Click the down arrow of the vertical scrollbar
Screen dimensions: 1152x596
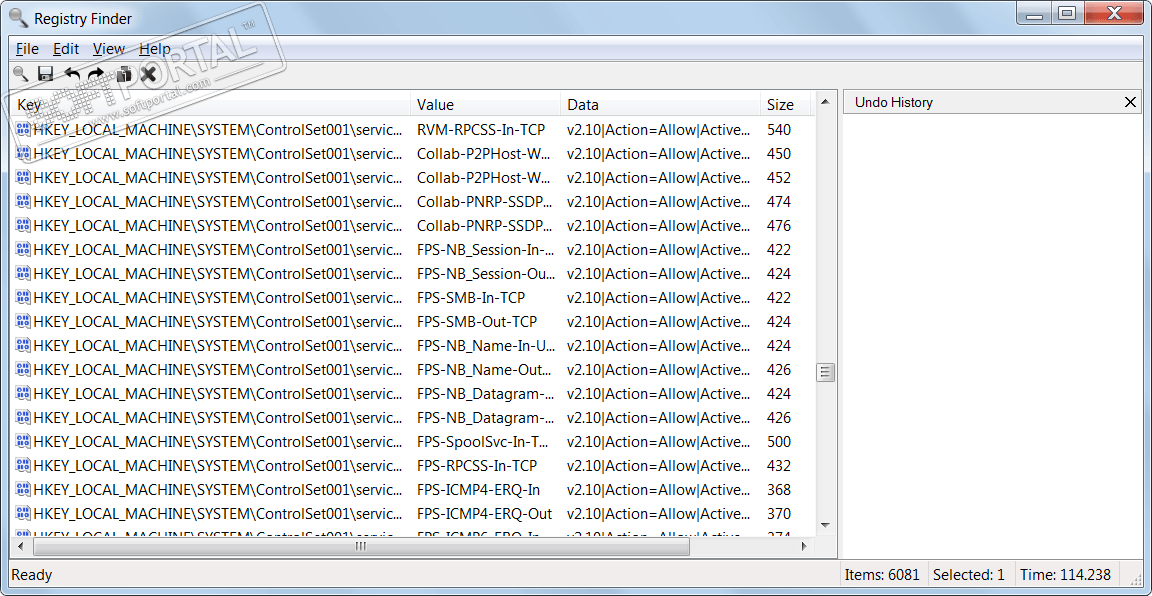[x=825, y=525]
